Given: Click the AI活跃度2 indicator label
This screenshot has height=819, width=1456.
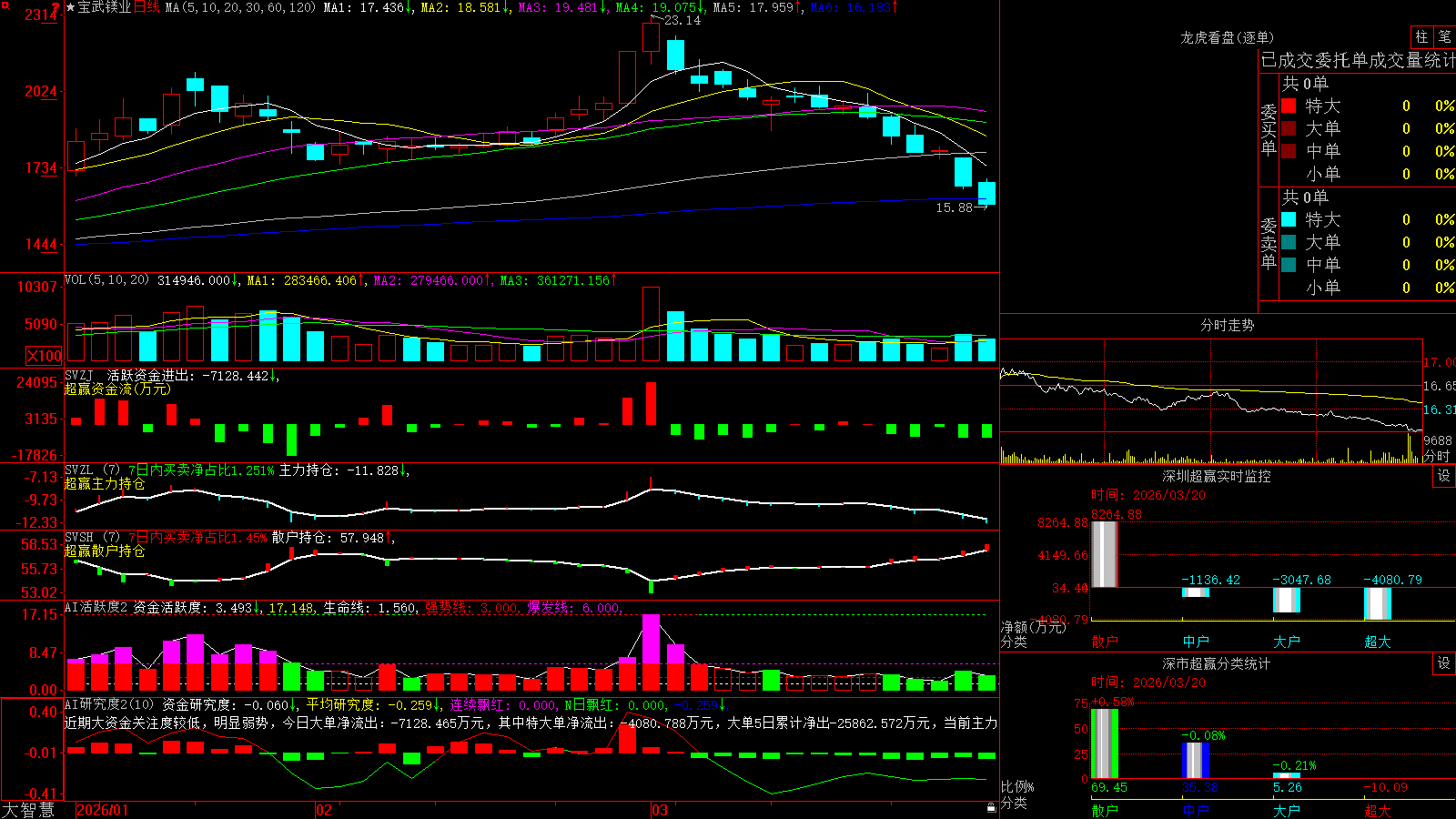Looking at the screenshot, I should (x=96, y=607).
